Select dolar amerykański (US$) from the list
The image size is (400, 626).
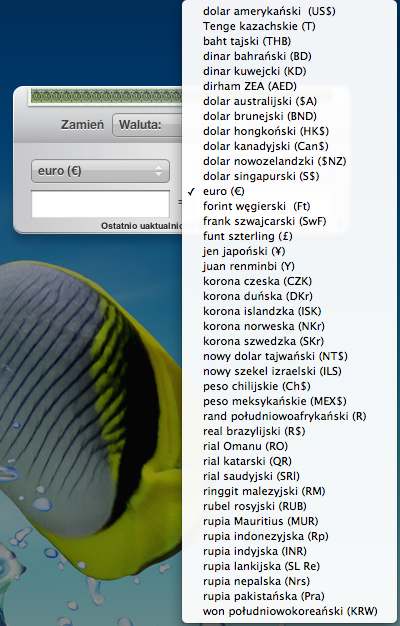289,11
